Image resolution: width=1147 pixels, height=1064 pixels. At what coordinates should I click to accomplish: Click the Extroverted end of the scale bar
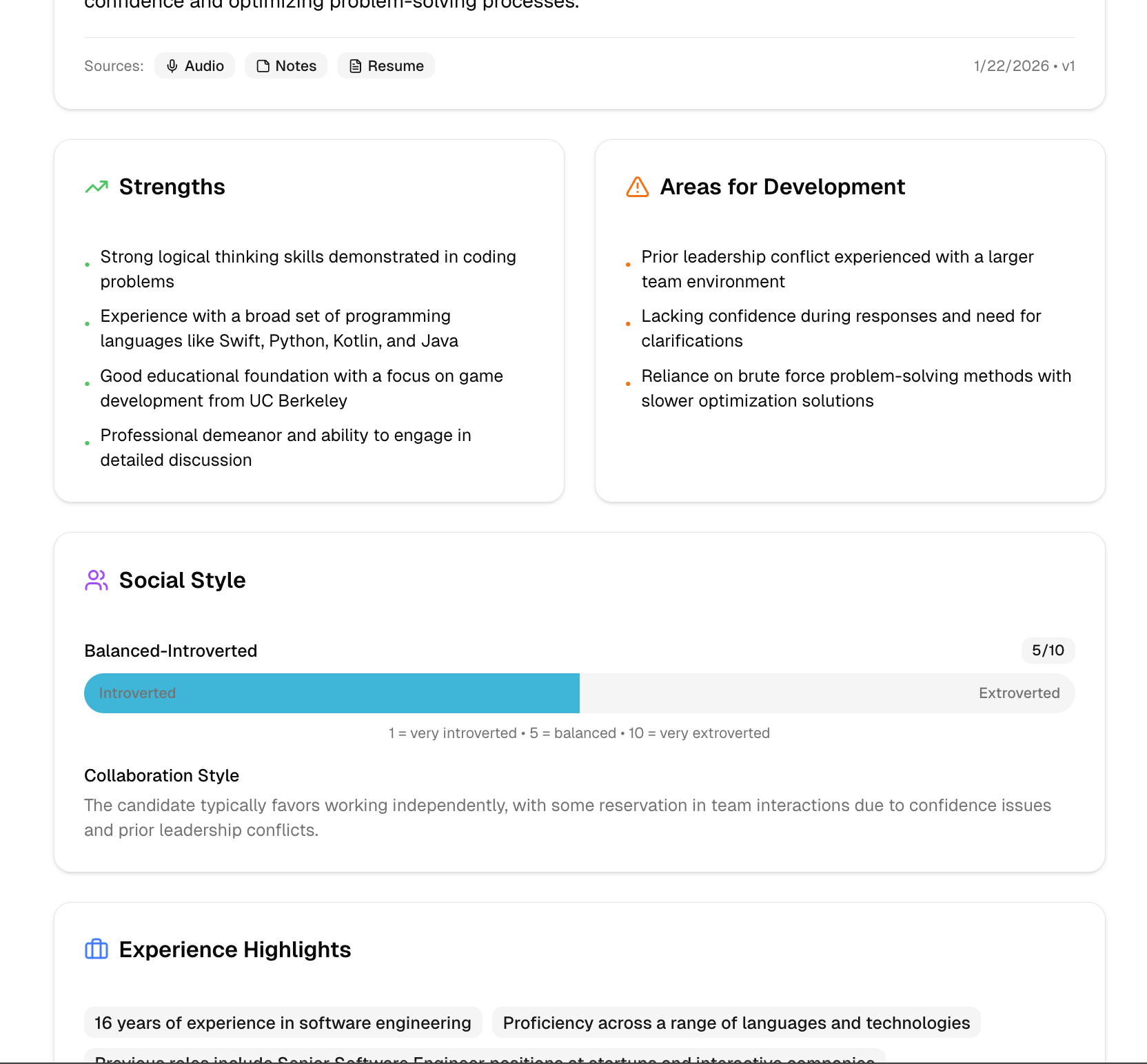pos(1019,693)
